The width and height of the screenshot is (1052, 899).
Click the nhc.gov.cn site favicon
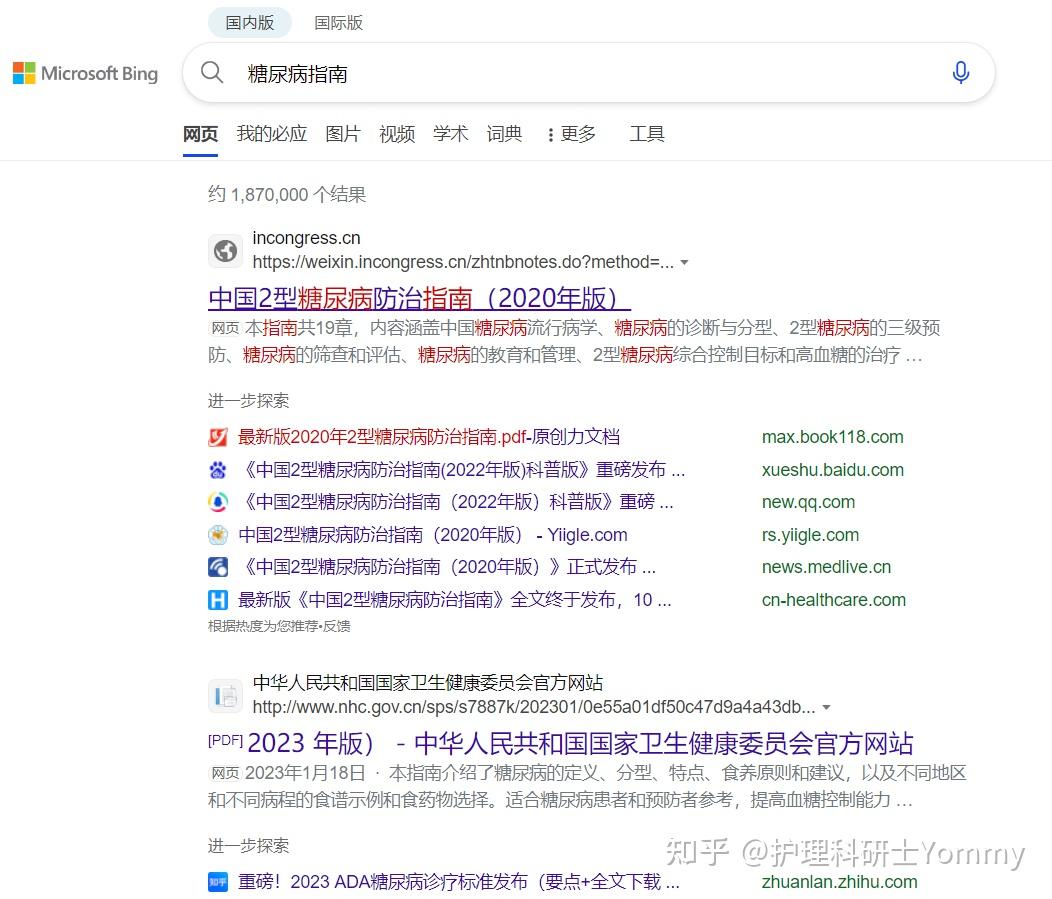pyautogui.click(x=225, y=696)
